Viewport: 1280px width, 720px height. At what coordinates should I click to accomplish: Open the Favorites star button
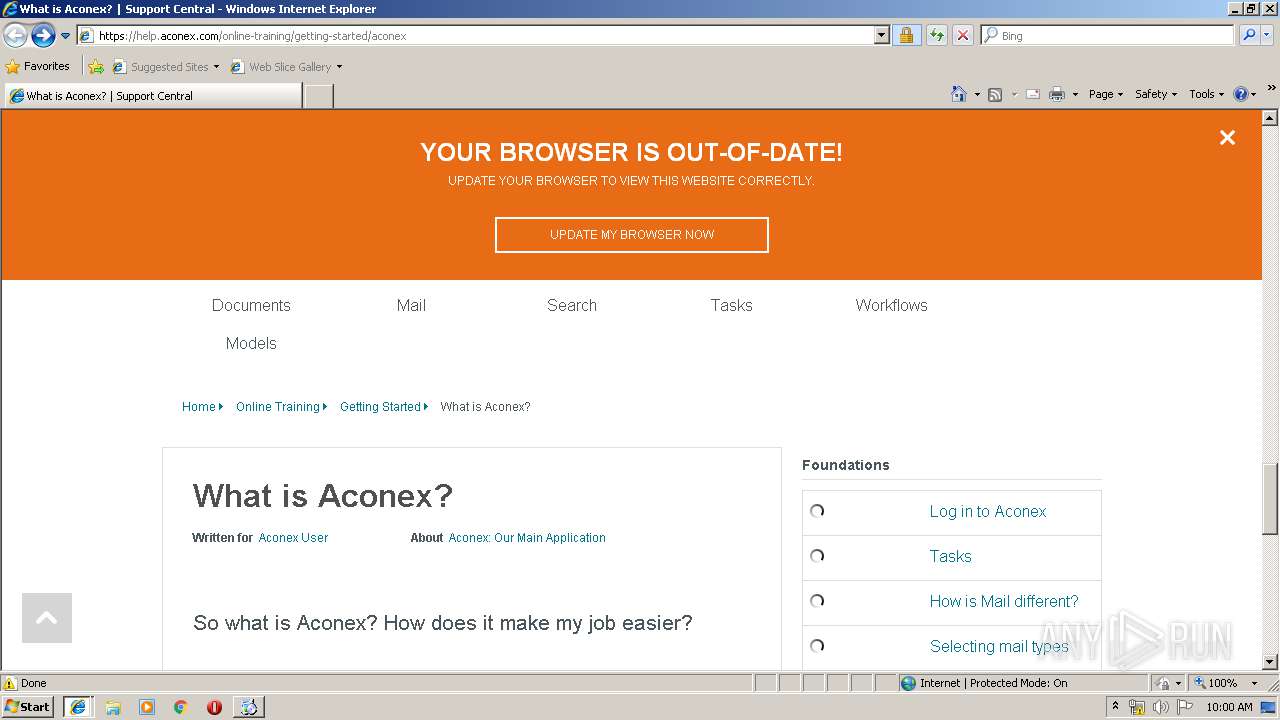(37, 67)
